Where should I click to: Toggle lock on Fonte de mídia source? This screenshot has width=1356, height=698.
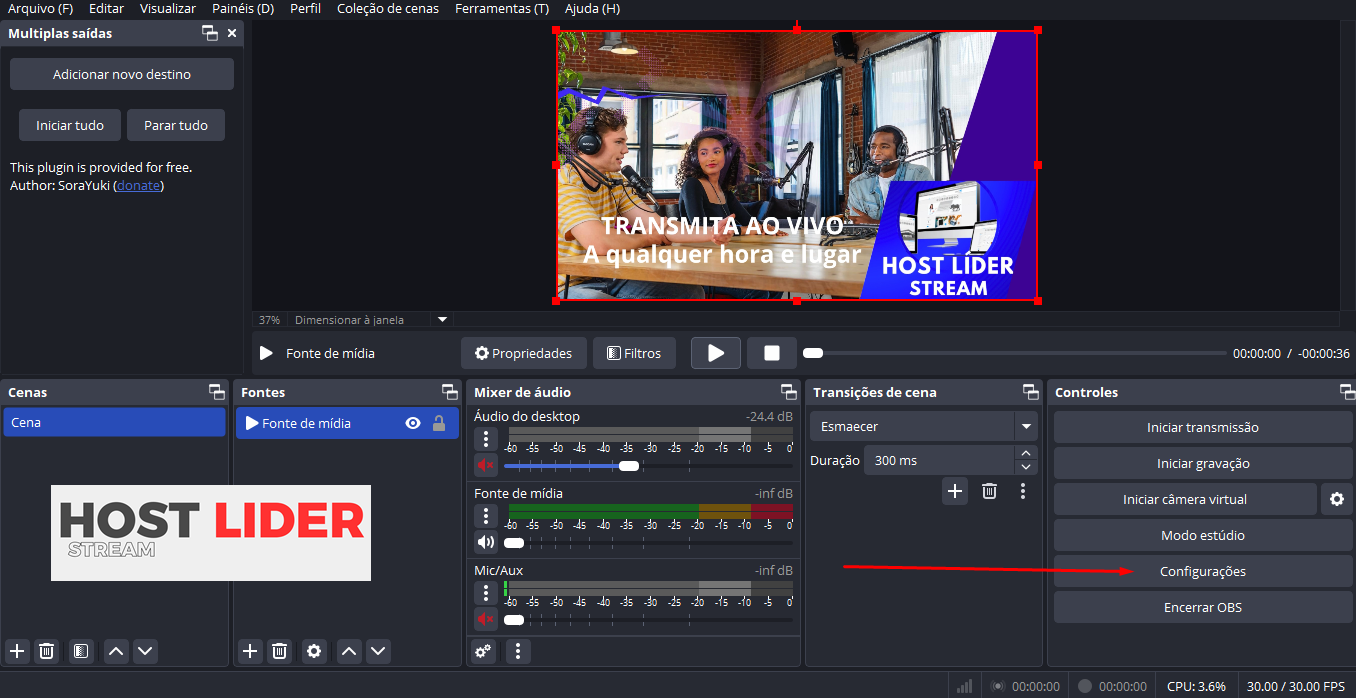(x=439, y=423)
